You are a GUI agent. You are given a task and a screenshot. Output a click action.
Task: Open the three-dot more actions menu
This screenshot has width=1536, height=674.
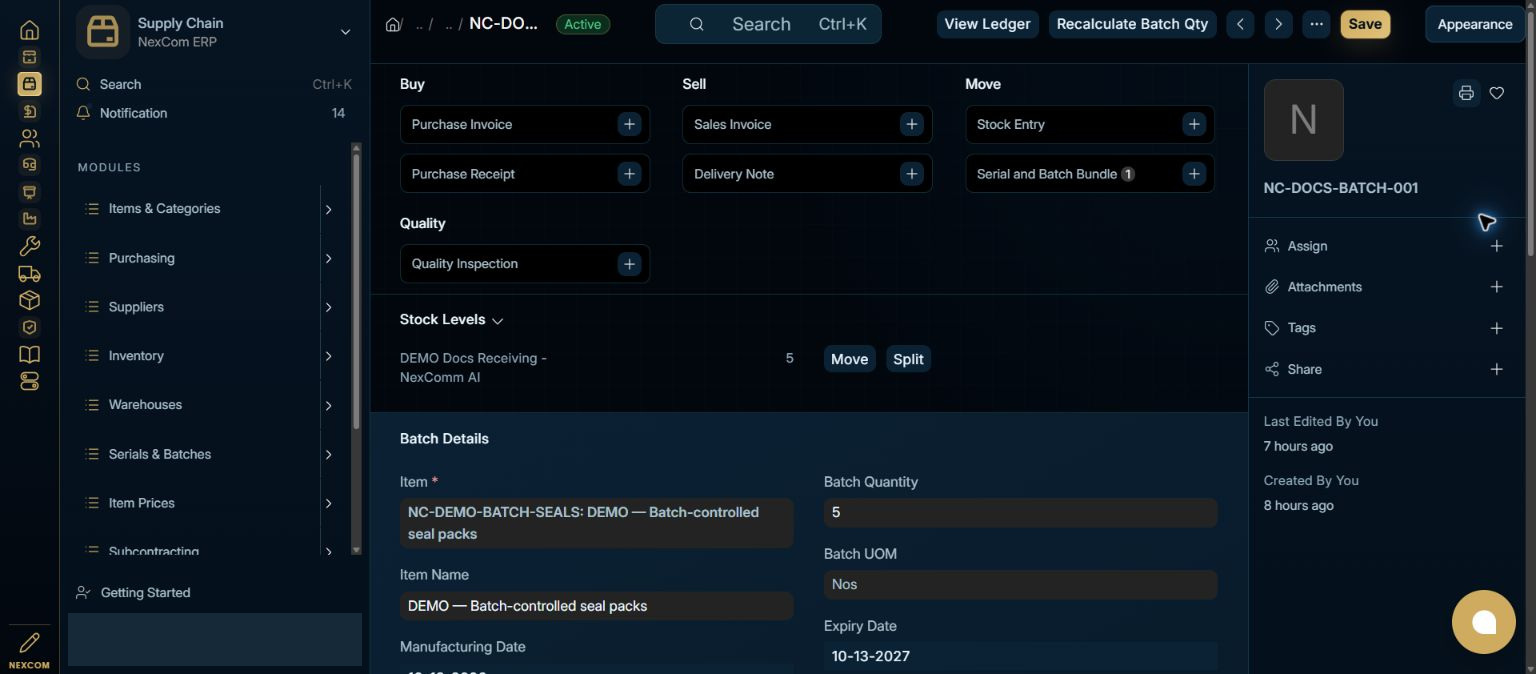1316,24
